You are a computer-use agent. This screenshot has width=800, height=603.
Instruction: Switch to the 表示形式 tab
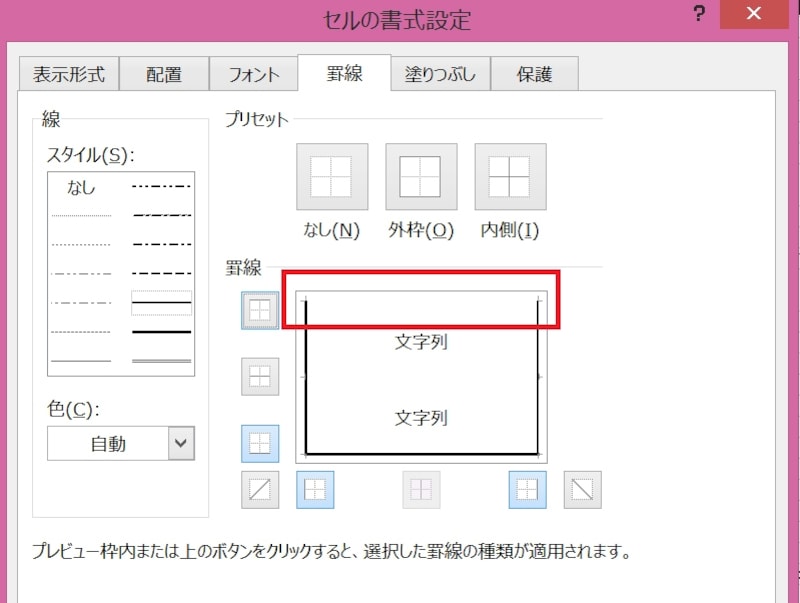click(x=69, y=74)
